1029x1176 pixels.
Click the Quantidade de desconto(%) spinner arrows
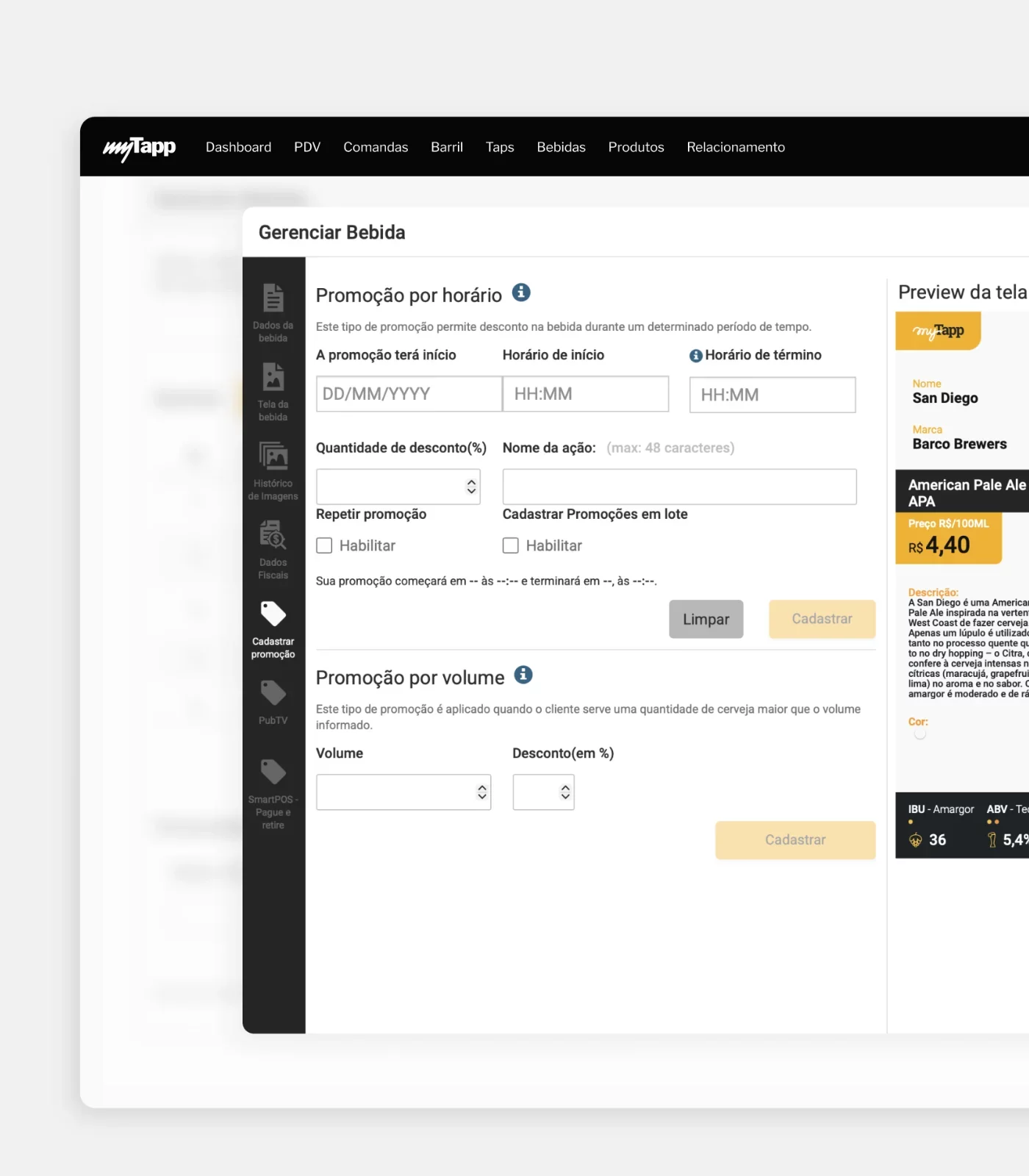click(x=471, y=487)
